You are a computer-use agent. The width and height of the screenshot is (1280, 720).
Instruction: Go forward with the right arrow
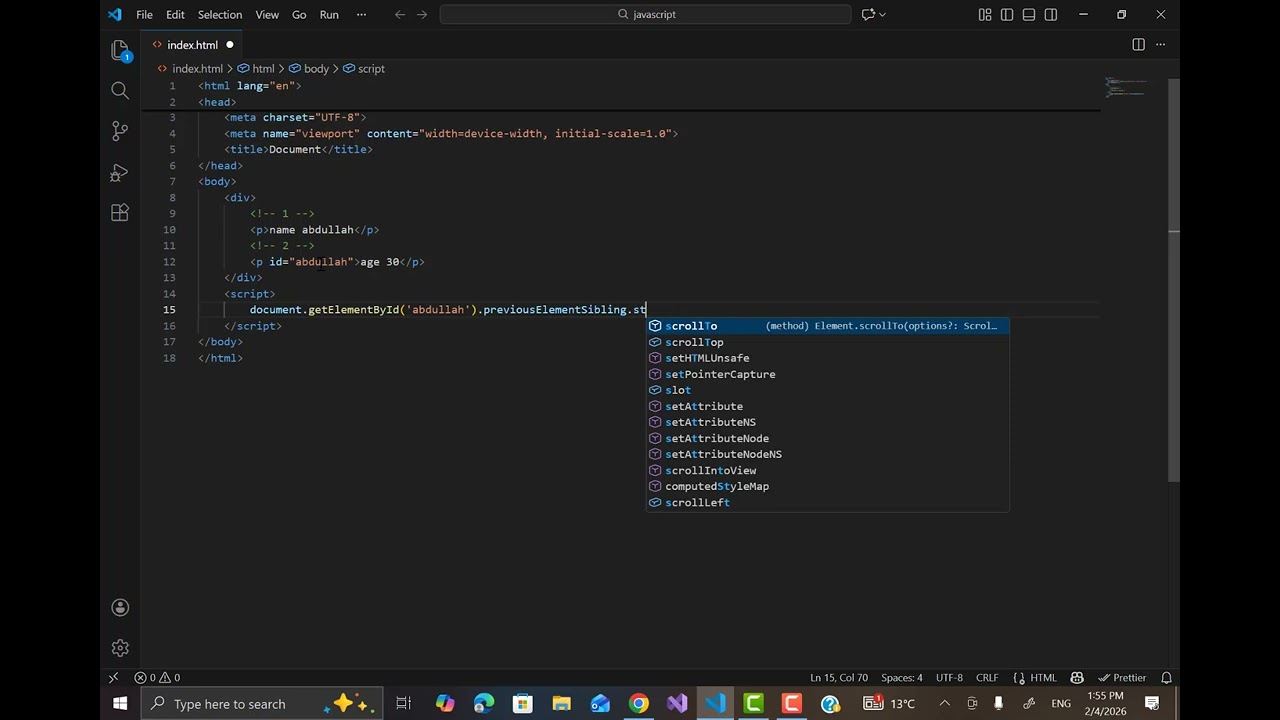pyautogui.click(x=424, y=14)
